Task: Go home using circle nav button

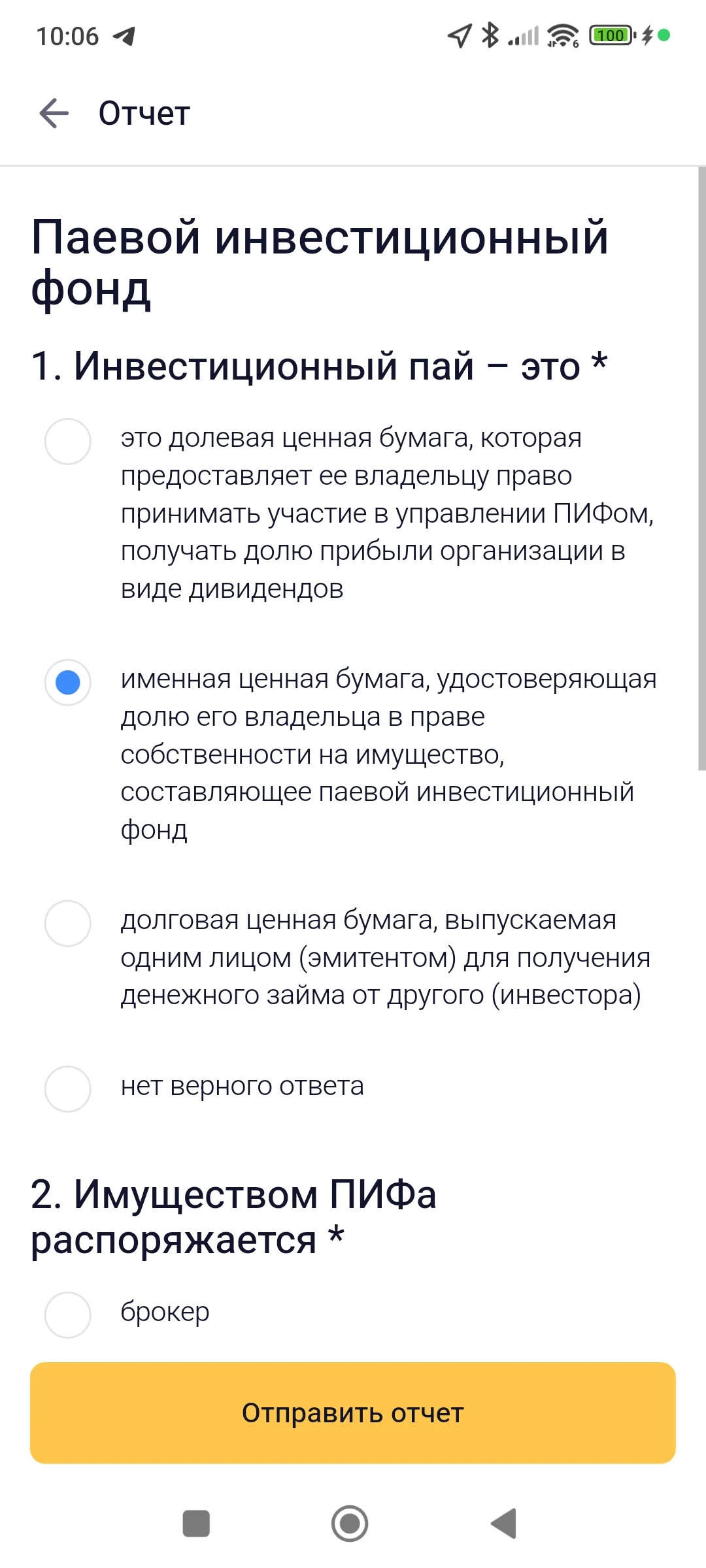Action: click(x=350, y=1524)
